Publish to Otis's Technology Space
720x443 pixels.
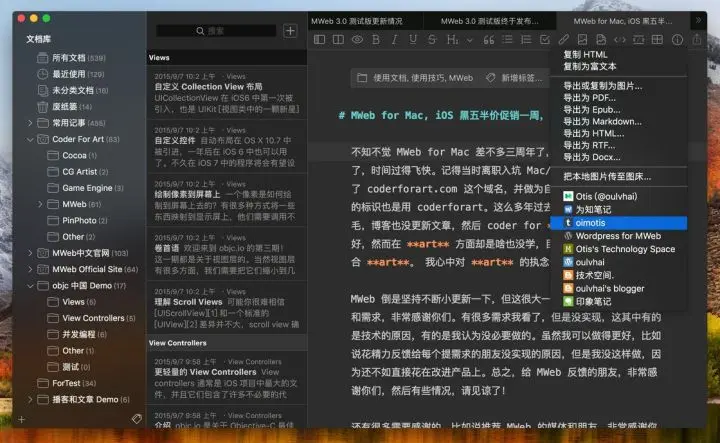619,249
